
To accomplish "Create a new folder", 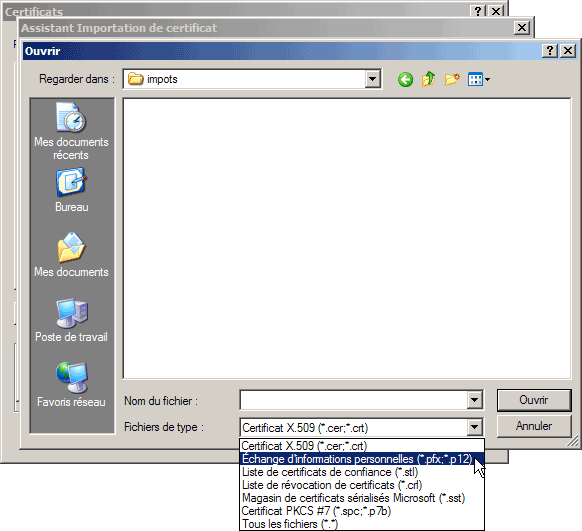I will click(x=452, y=79).
